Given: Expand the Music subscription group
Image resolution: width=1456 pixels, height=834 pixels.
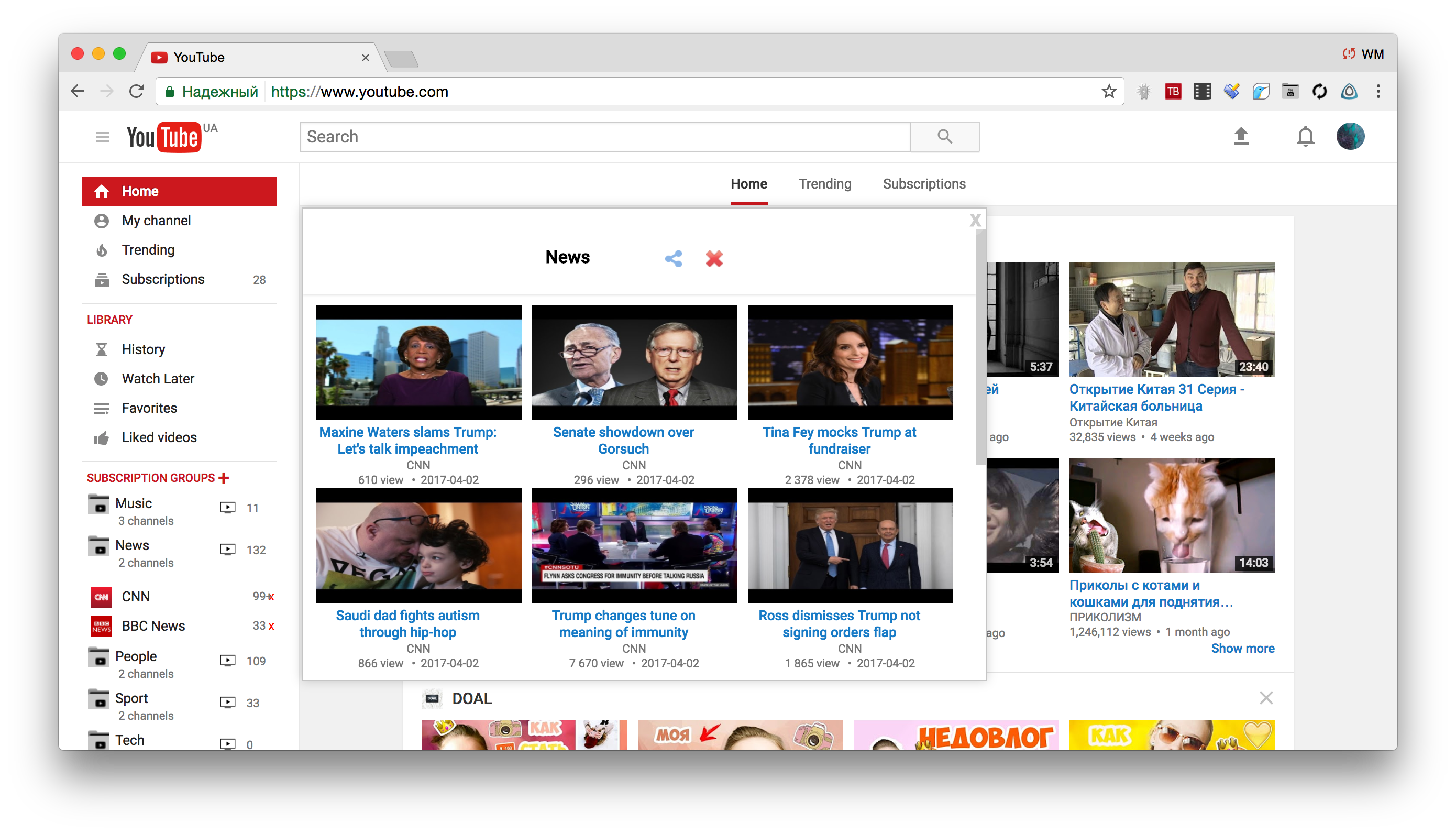Looking at the screenshot, I should tap(134, 503).
